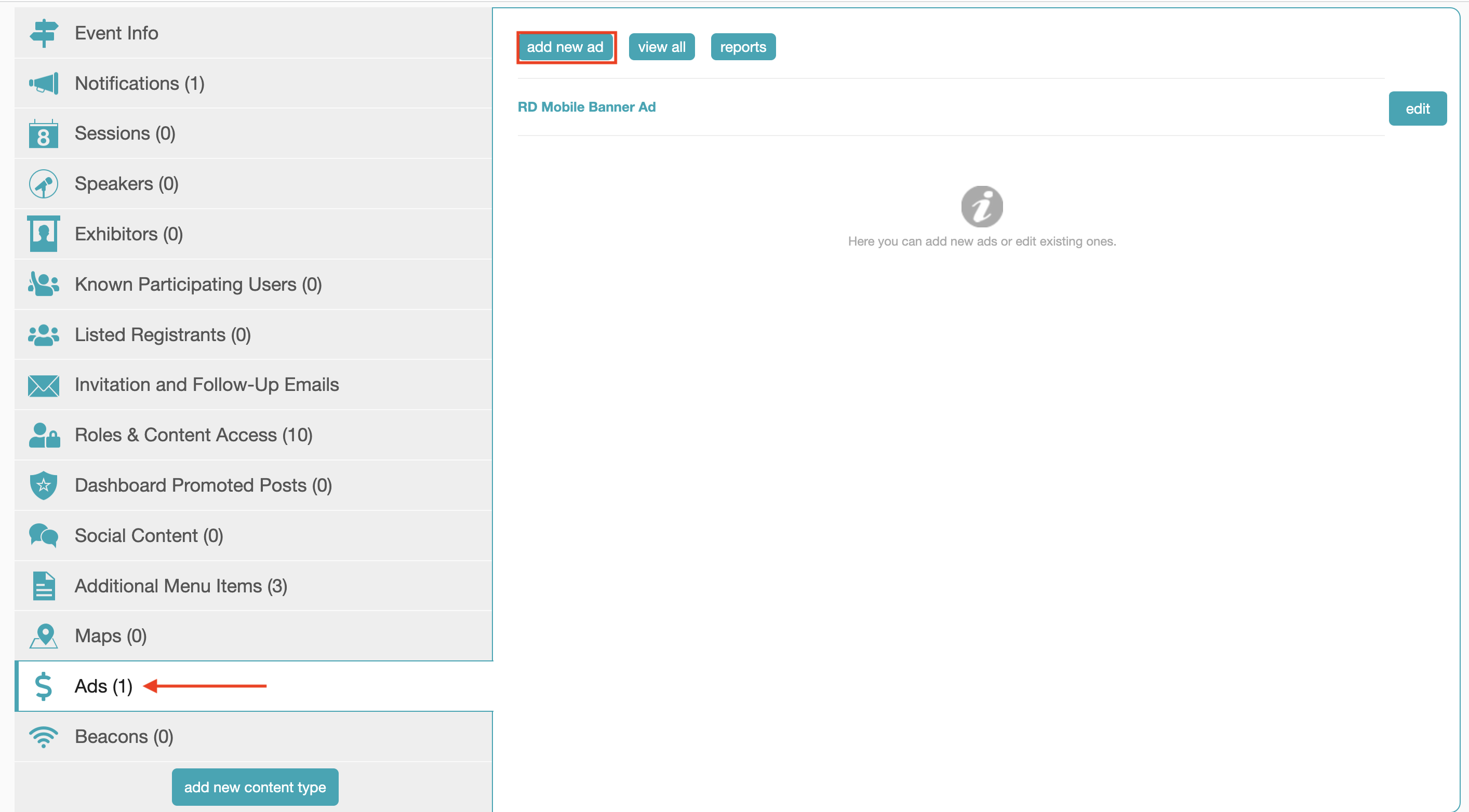The height and width of the screenshot is (812, 1469).
Task: Go to Social Content (0)
Action: [148, 536]
